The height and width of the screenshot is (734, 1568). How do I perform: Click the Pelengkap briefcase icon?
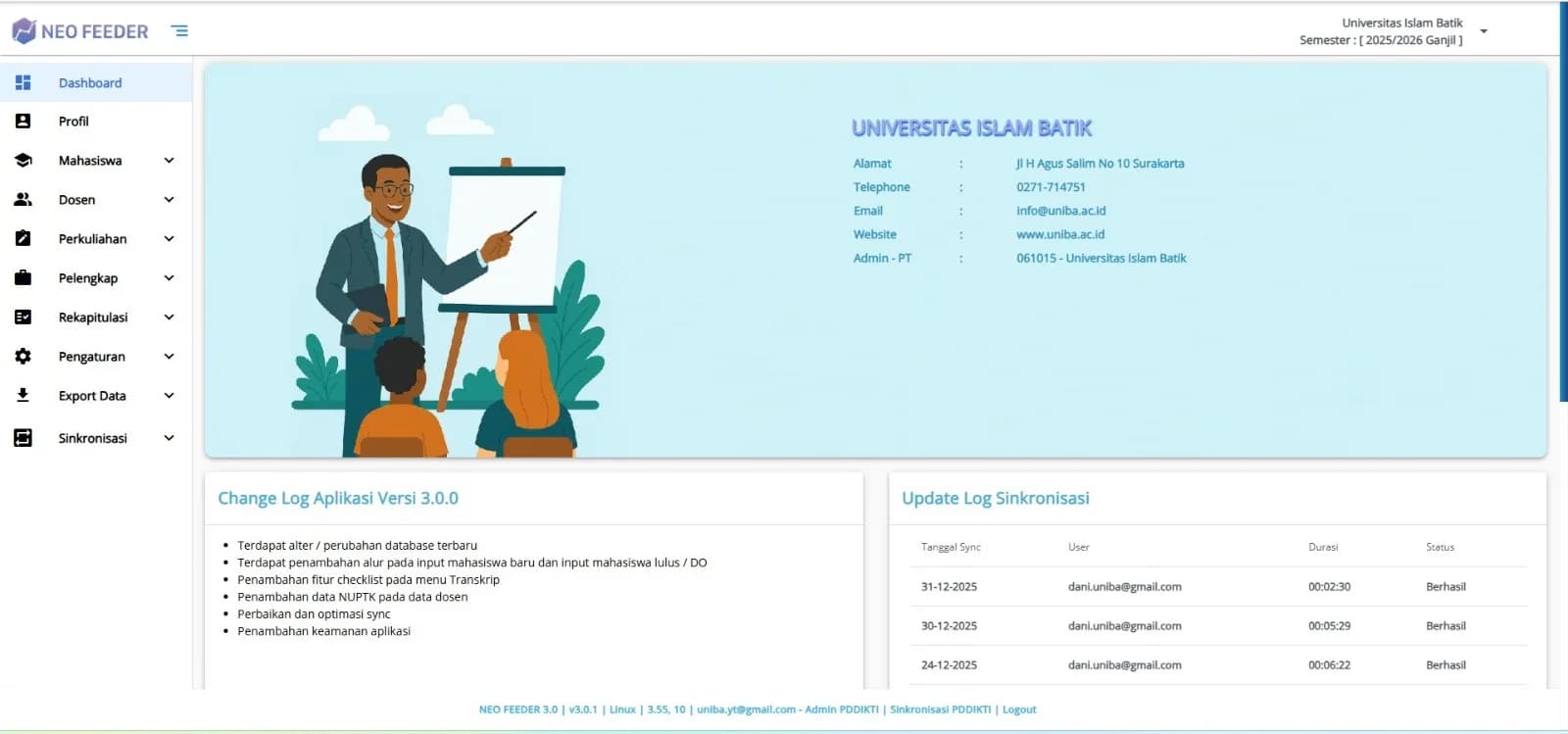click(x=24, y=277)
